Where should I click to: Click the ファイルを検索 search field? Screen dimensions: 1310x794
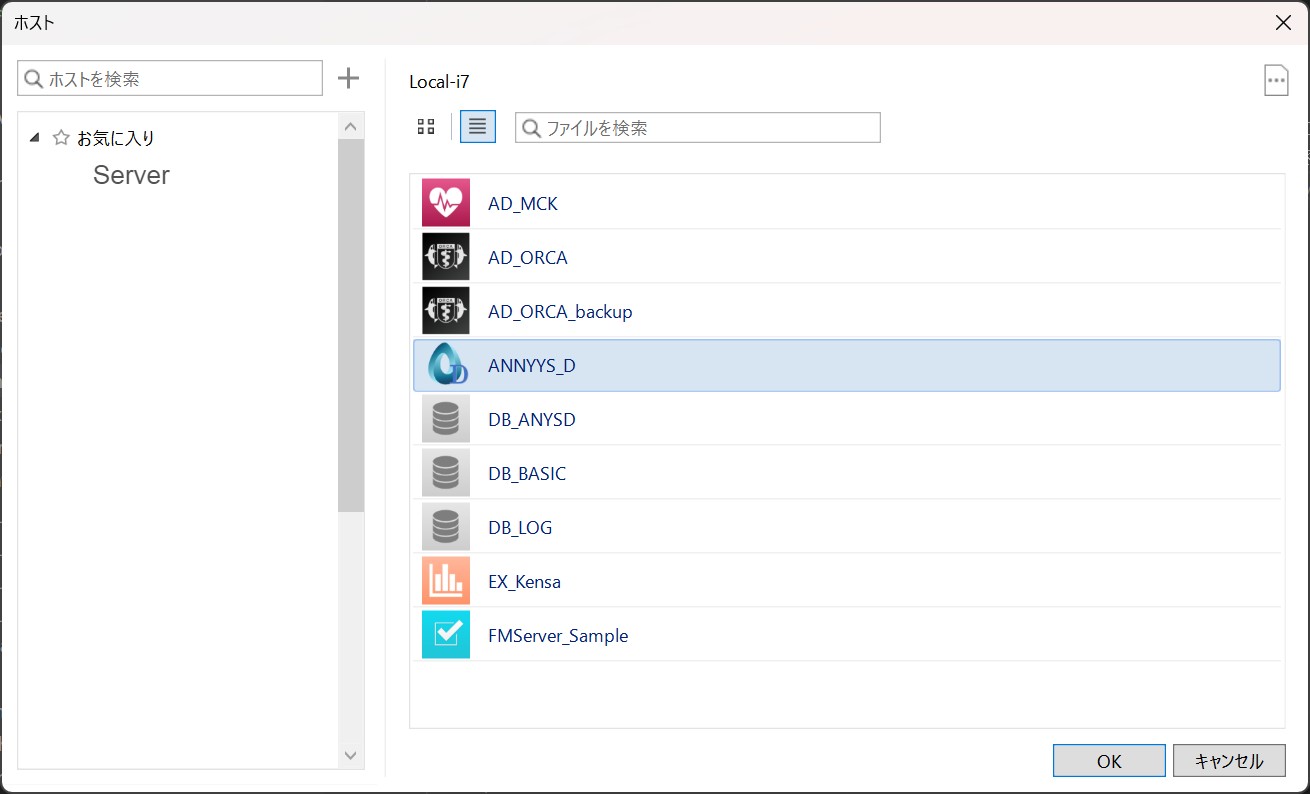(x=698, y=128)
